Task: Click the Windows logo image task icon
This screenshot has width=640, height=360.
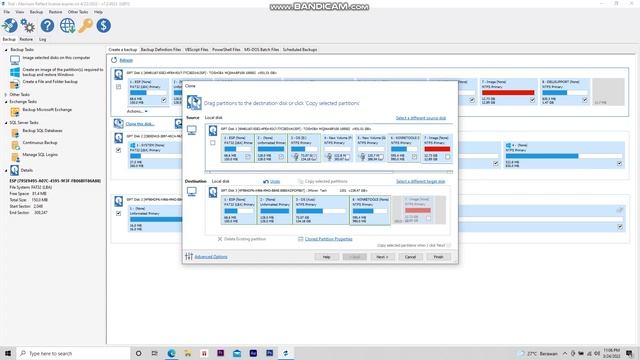Action: click(x=15, y=72)
